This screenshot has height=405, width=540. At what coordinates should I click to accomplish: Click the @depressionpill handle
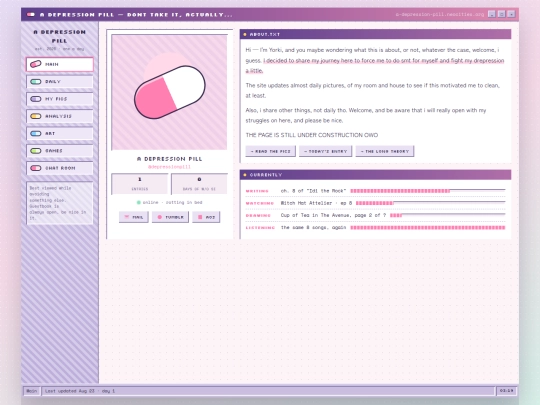point(169,167)
